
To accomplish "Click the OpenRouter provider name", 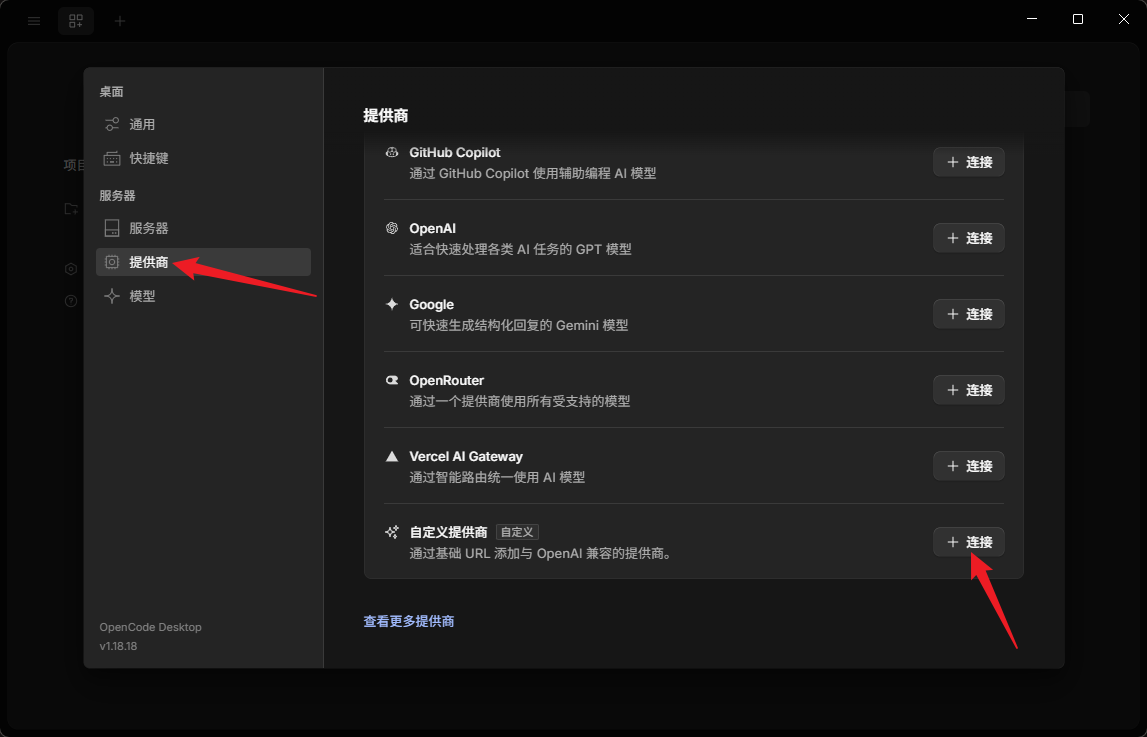I will coord(446,380).
